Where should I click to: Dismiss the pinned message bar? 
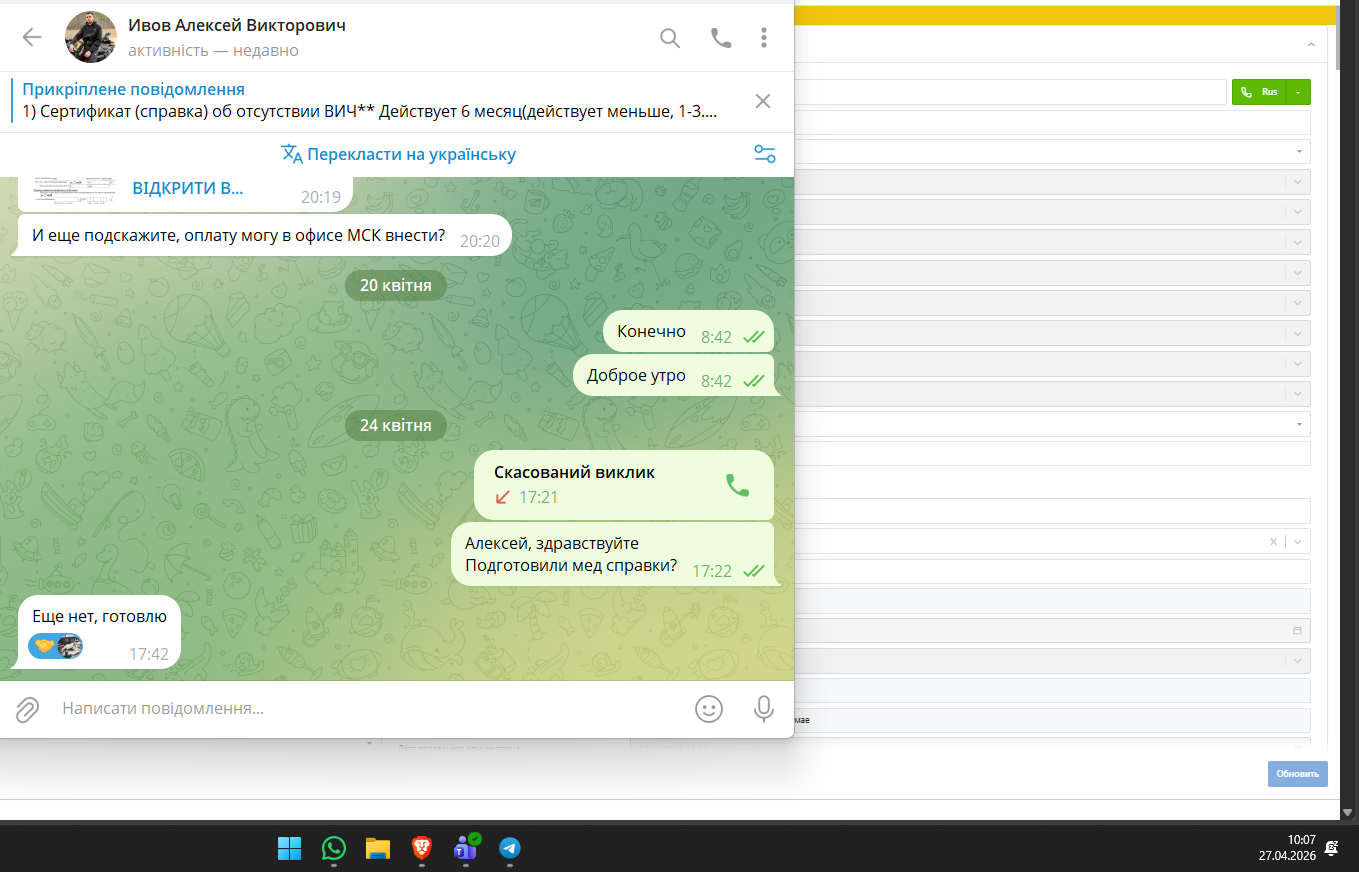tap(763, 101)
